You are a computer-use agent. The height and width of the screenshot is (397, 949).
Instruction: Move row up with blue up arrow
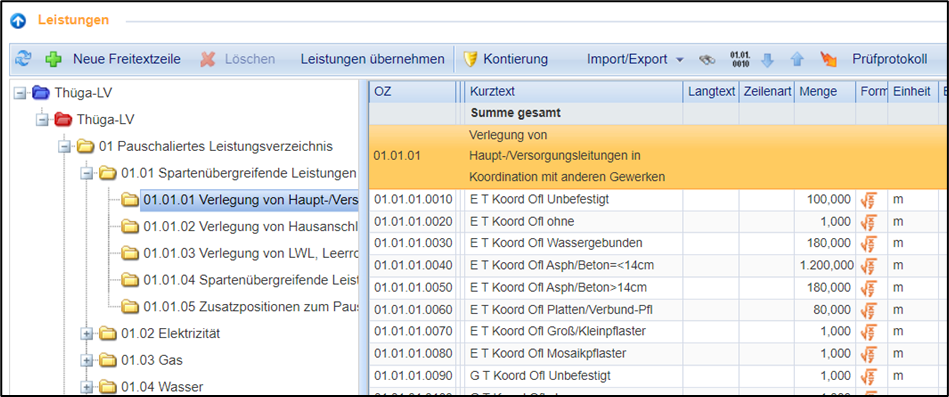pyautogui.click(x=797, y=59)
